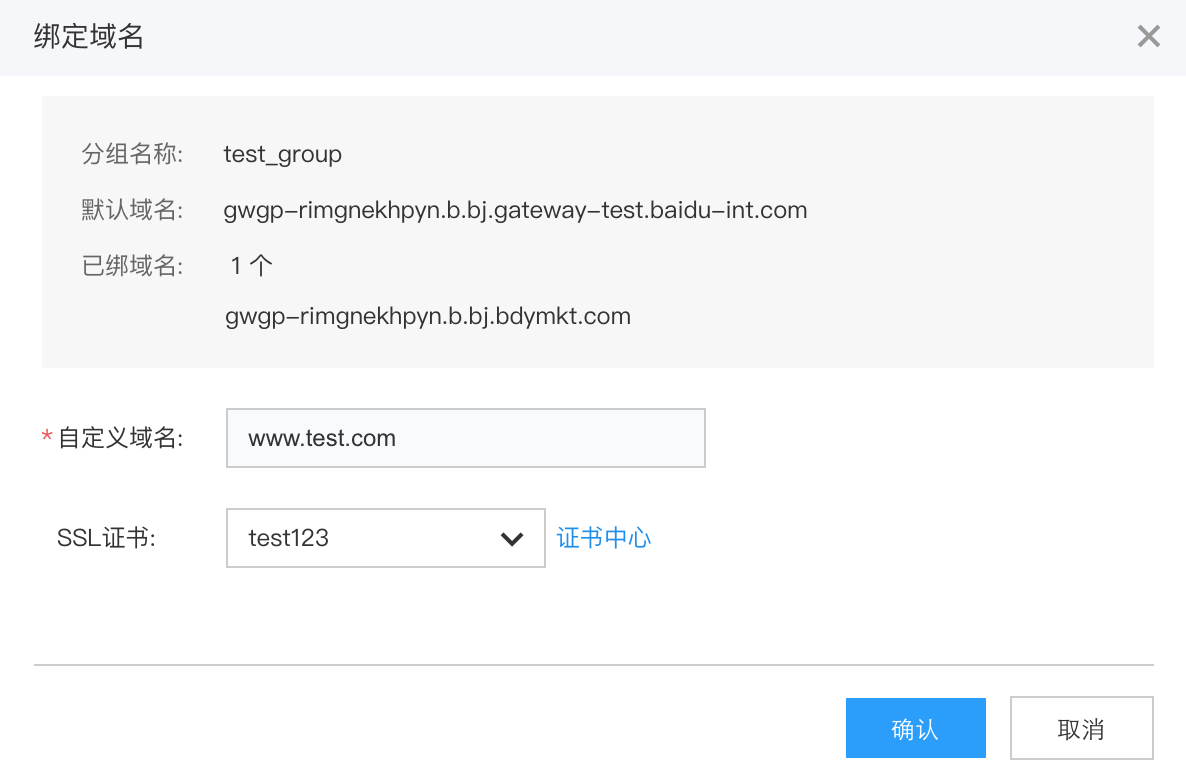
Task: Open the 证书中心 link
Action: (x=604, y=538)
